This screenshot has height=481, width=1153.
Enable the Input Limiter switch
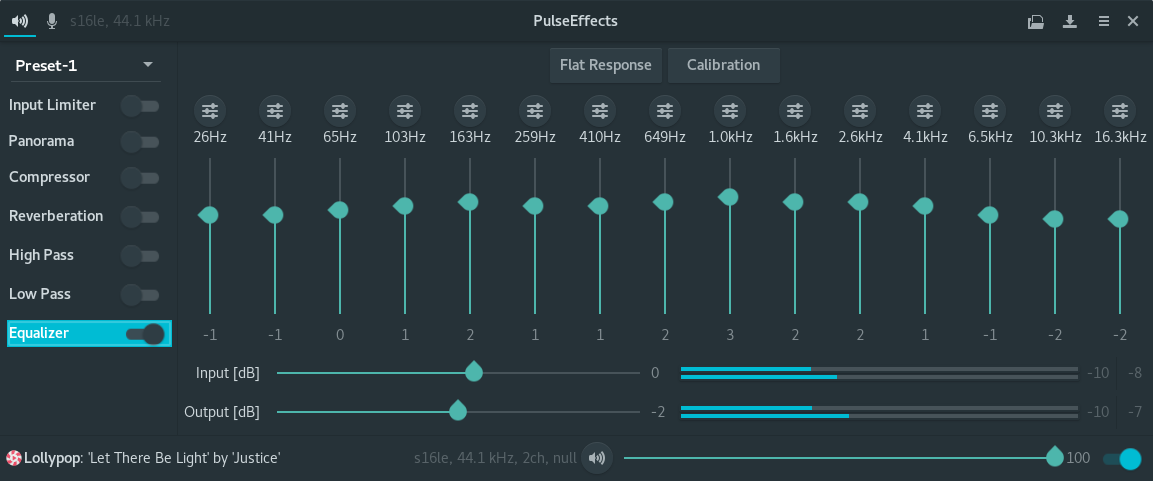click(x=140, y=106)
